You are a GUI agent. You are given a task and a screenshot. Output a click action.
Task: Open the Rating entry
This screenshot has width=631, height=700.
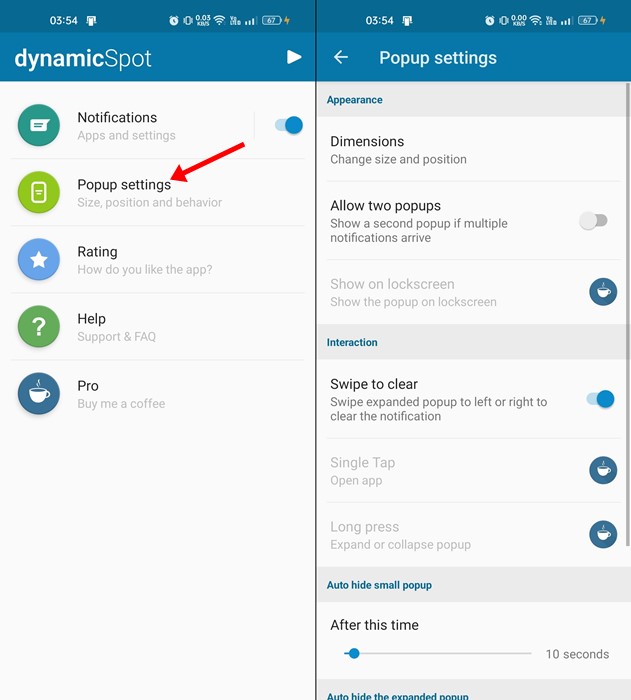[158, 259]
